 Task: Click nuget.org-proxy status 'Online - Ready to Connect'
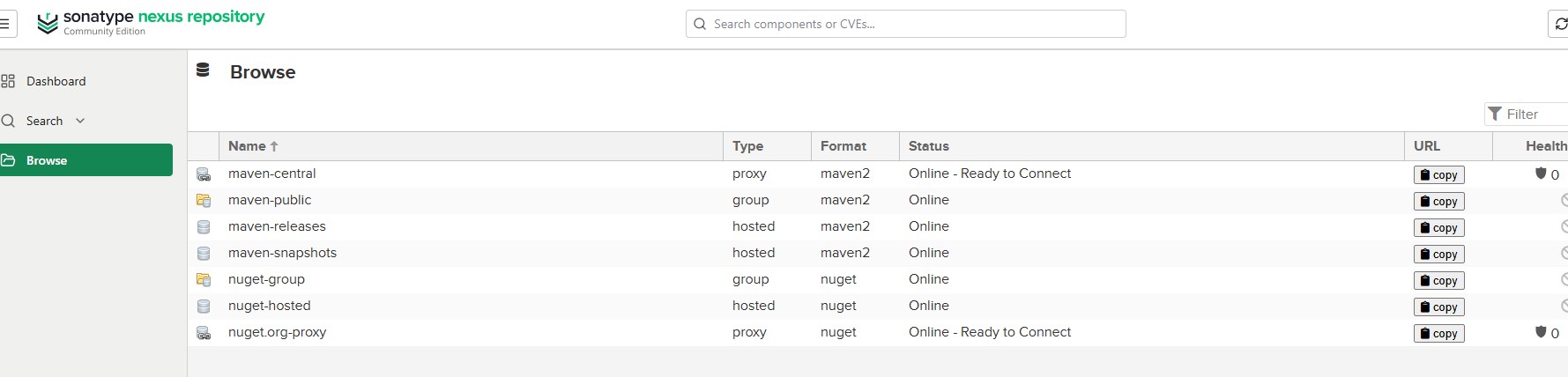(990, 332)
